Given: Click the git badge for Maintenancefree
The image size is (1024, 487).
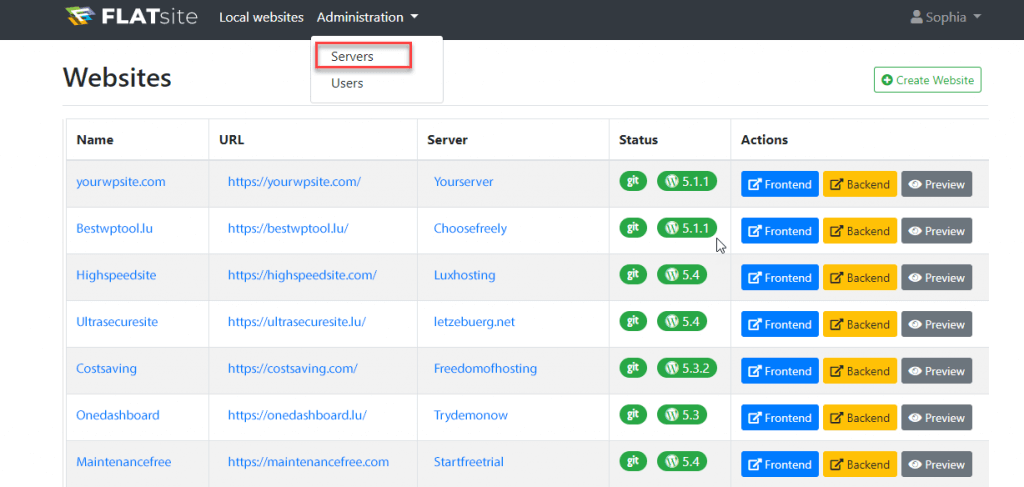Looking at the screenshot, I should tap(633, 461).
